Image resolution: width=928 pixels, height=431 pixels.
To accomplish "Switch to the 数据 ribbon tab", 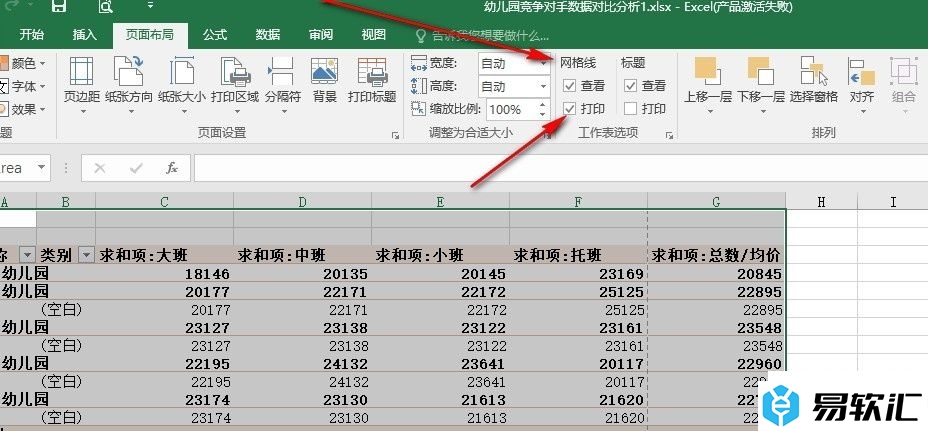I will pos(268,35).
